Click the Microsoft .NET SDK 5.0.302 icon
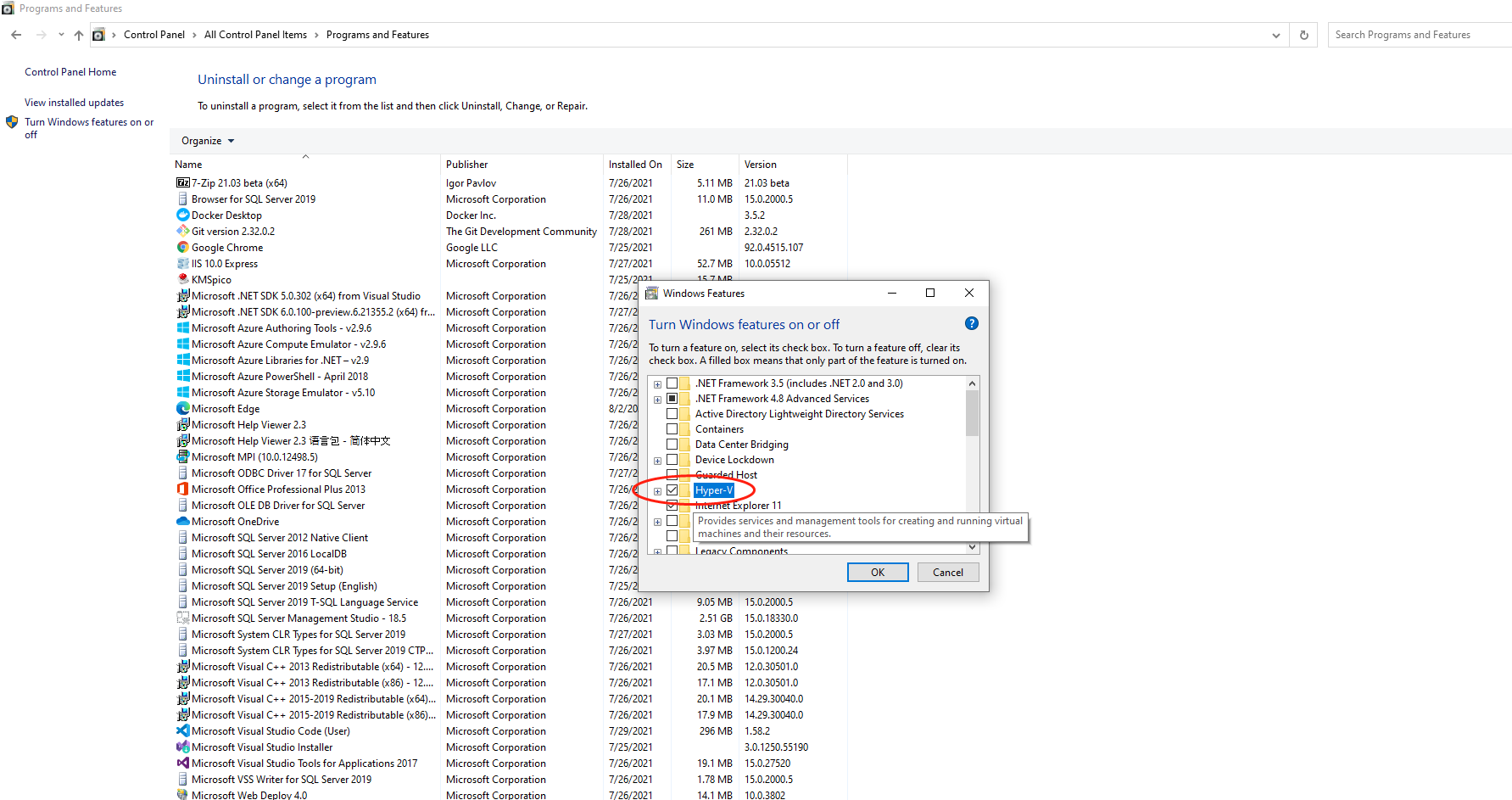The height and width of the screenshot is (800, 1512). click(182, 295)
